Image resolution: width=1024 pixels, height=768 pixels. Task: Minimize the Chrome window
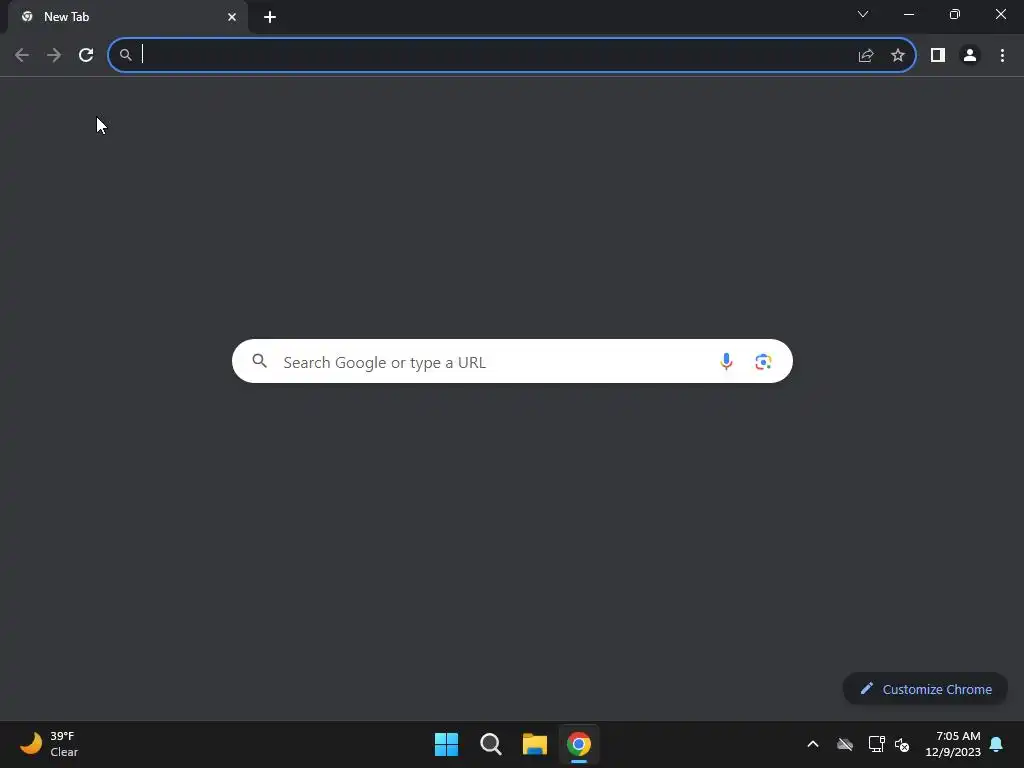tap(908, 14)
